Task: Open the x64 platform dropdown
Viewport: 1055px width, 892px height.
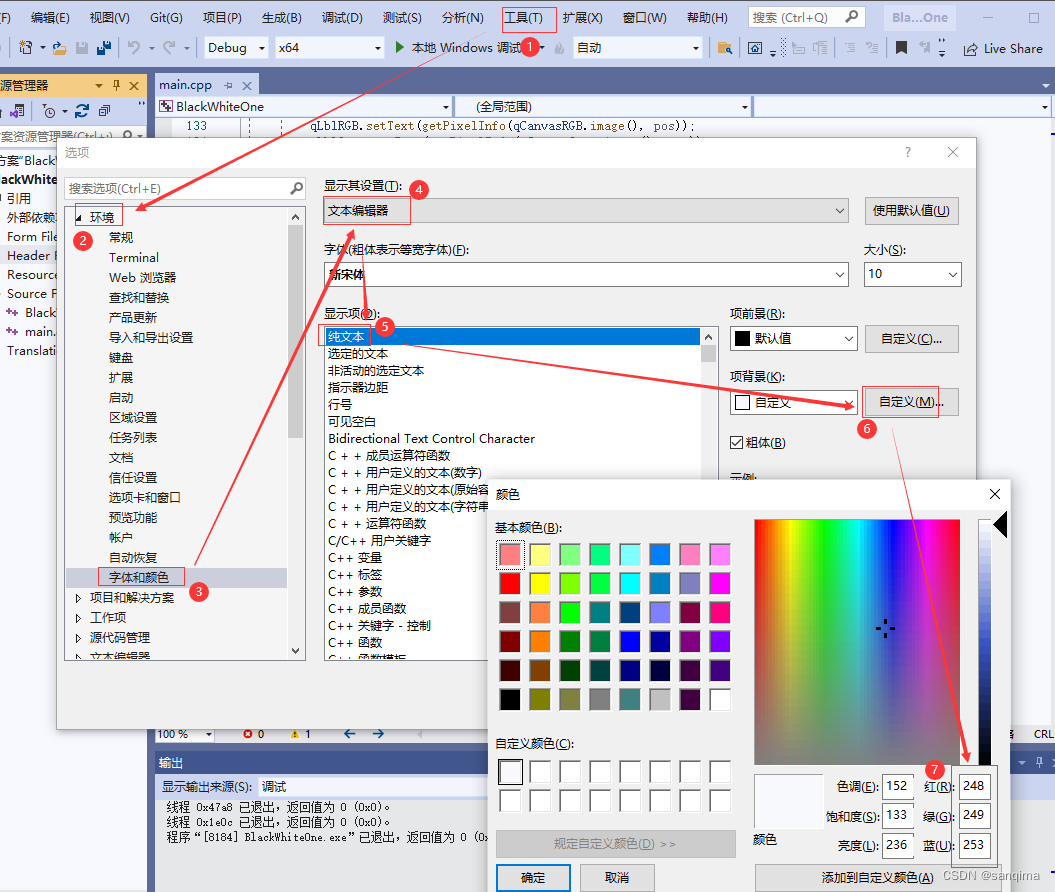Action: (377, 48)
